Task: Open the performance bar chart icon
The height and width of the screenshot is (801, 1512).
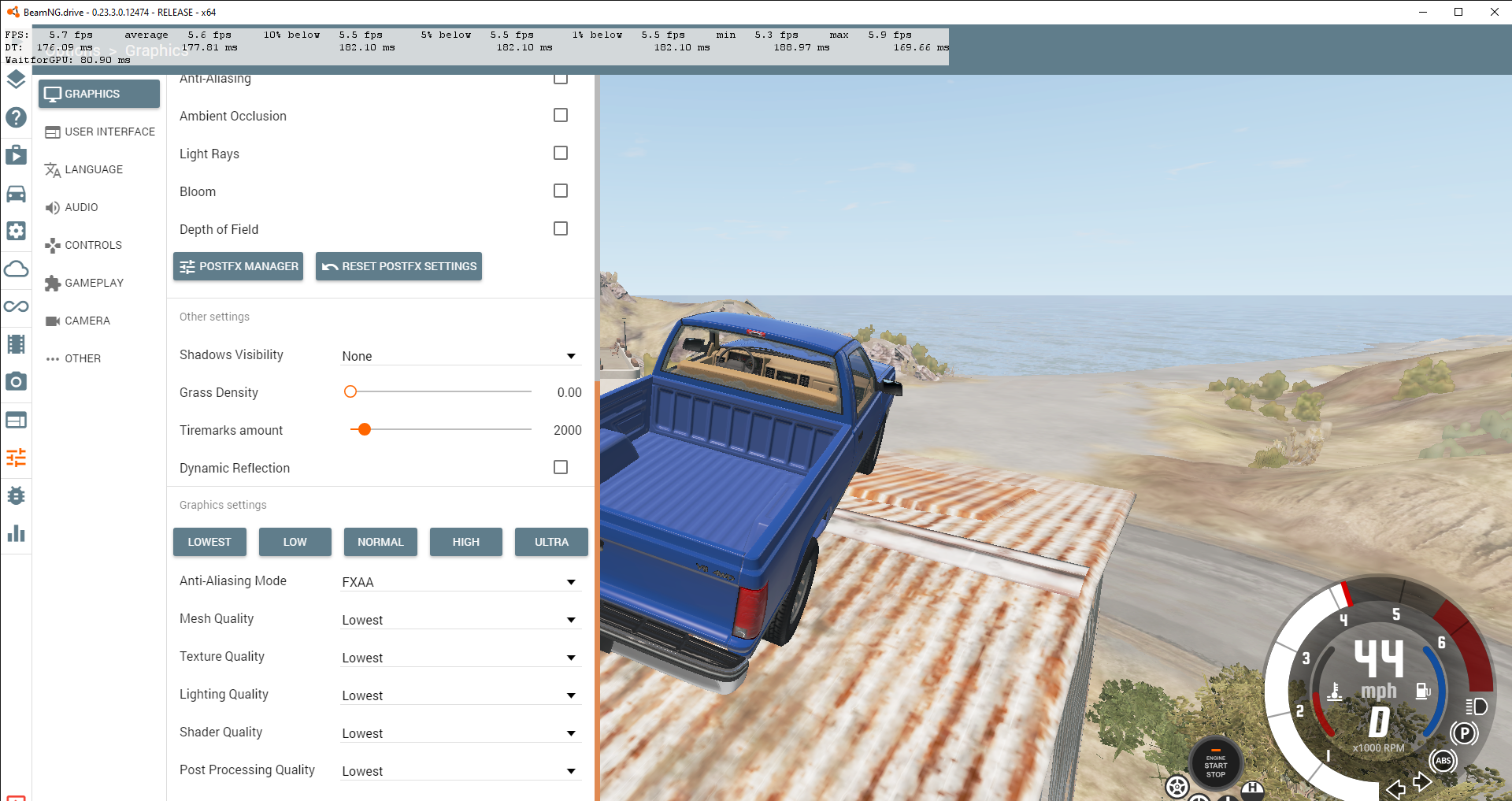Action: click(x=16, y=533)
